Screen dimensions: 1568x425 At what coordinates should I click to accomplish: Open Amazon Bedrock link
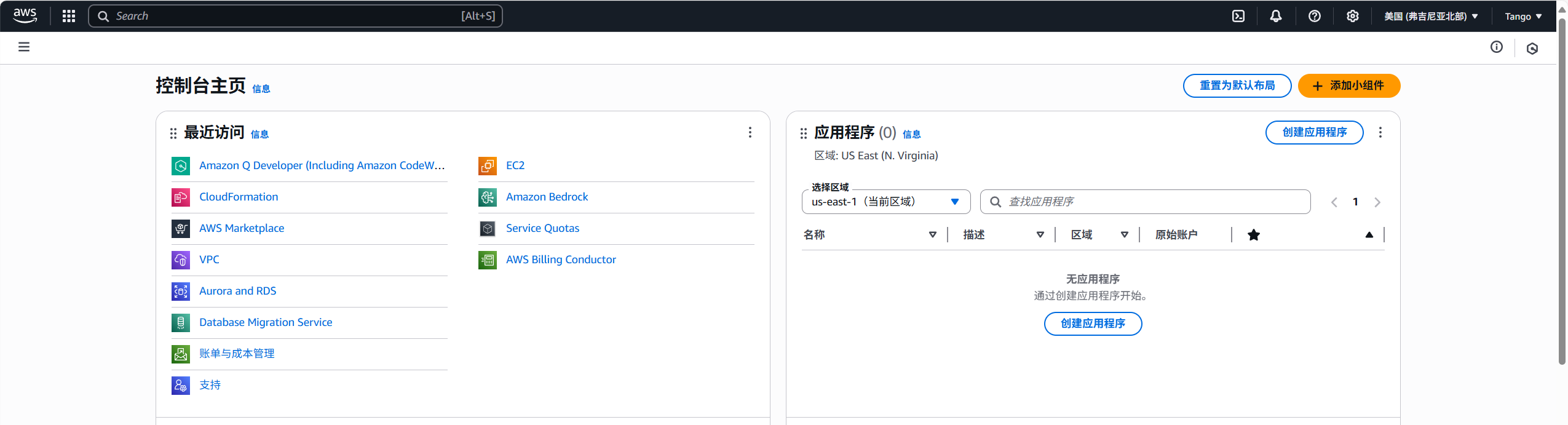coord(547,197)
